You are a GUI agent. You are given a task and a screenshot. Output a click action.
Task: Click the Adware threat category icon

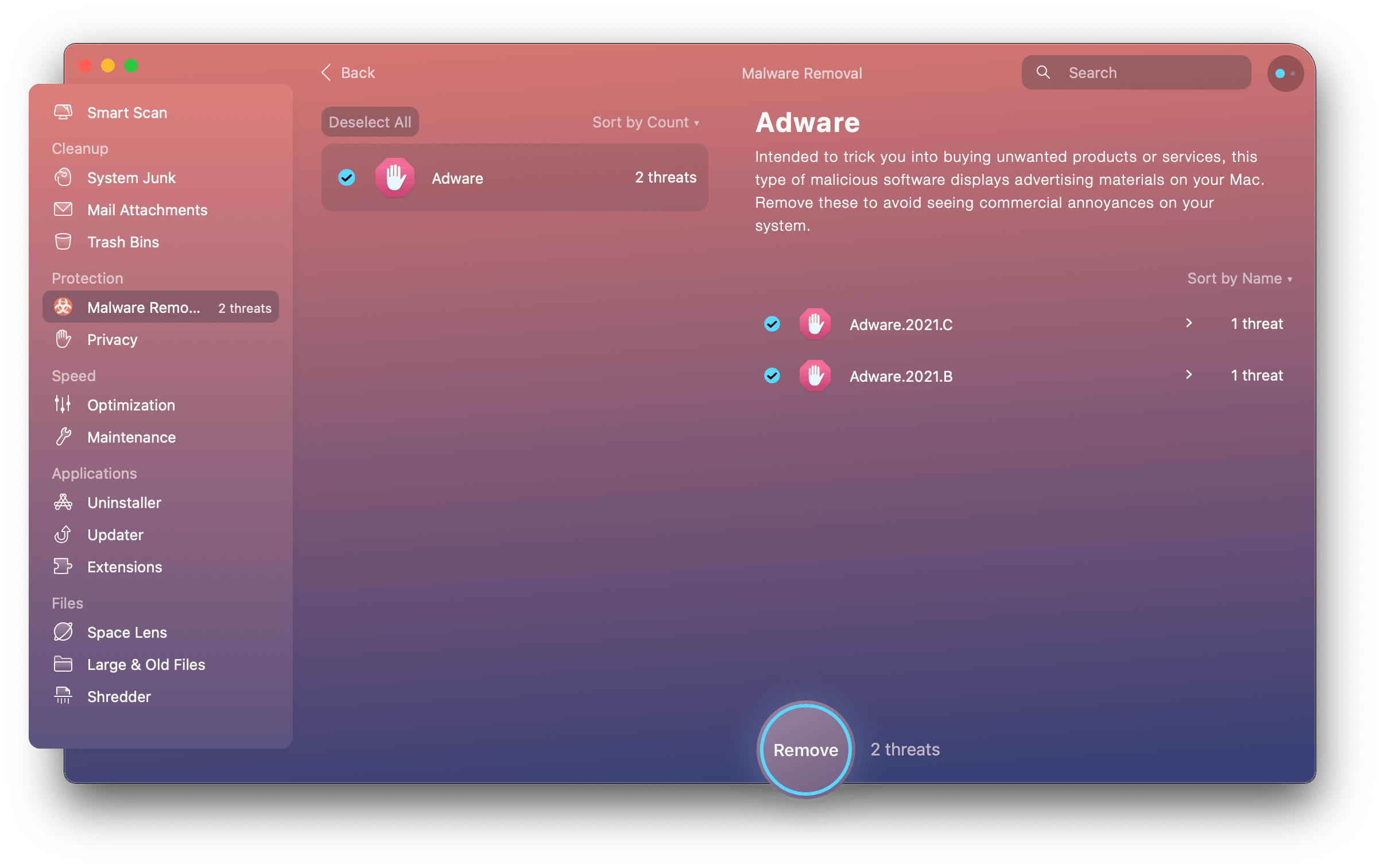pyautogui.click(x=394, y=178)
